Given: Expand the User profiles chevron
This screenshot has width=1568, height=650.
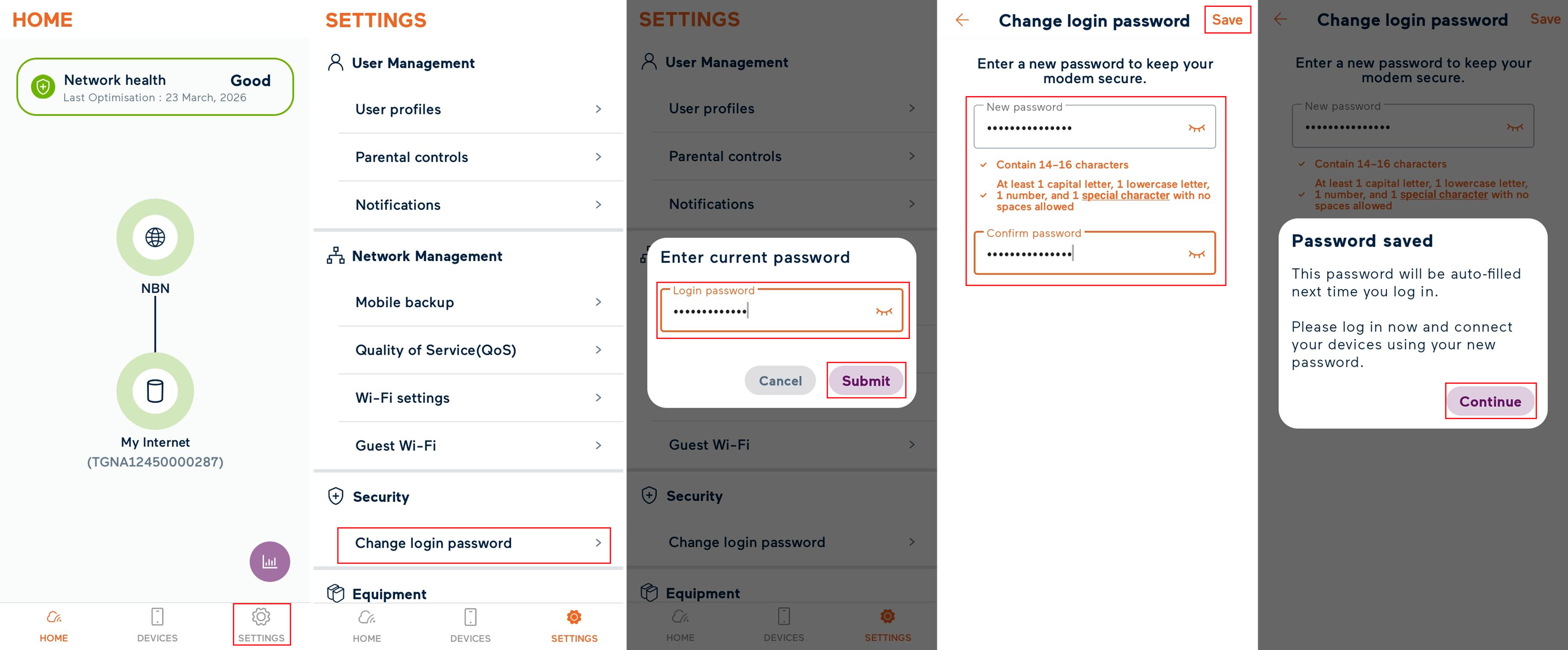Looking at the screenshot, I should point(600,109).
